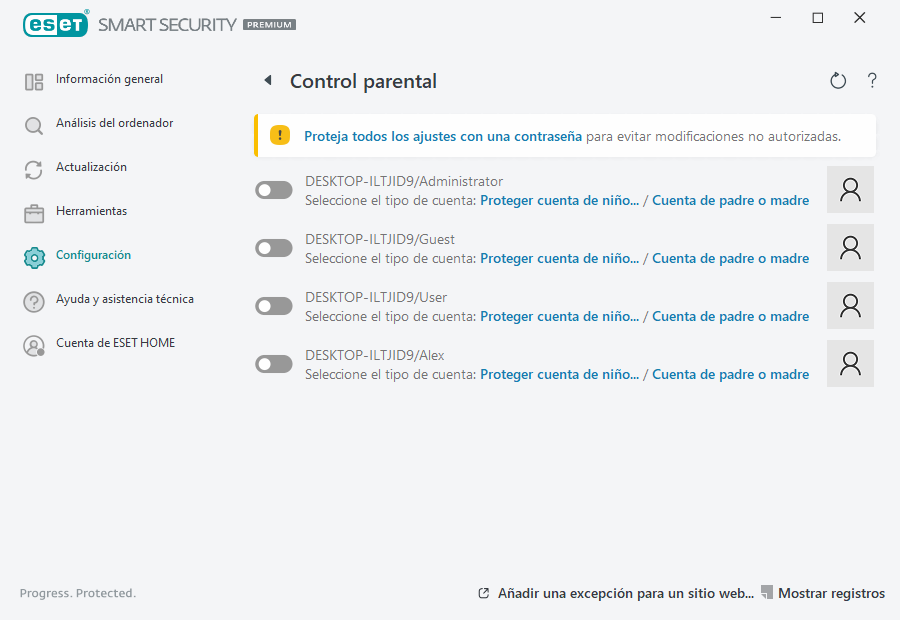
Task: Activate the switch for DESKTOP-ILTJID9/Alex
Action: click(273, 363)
